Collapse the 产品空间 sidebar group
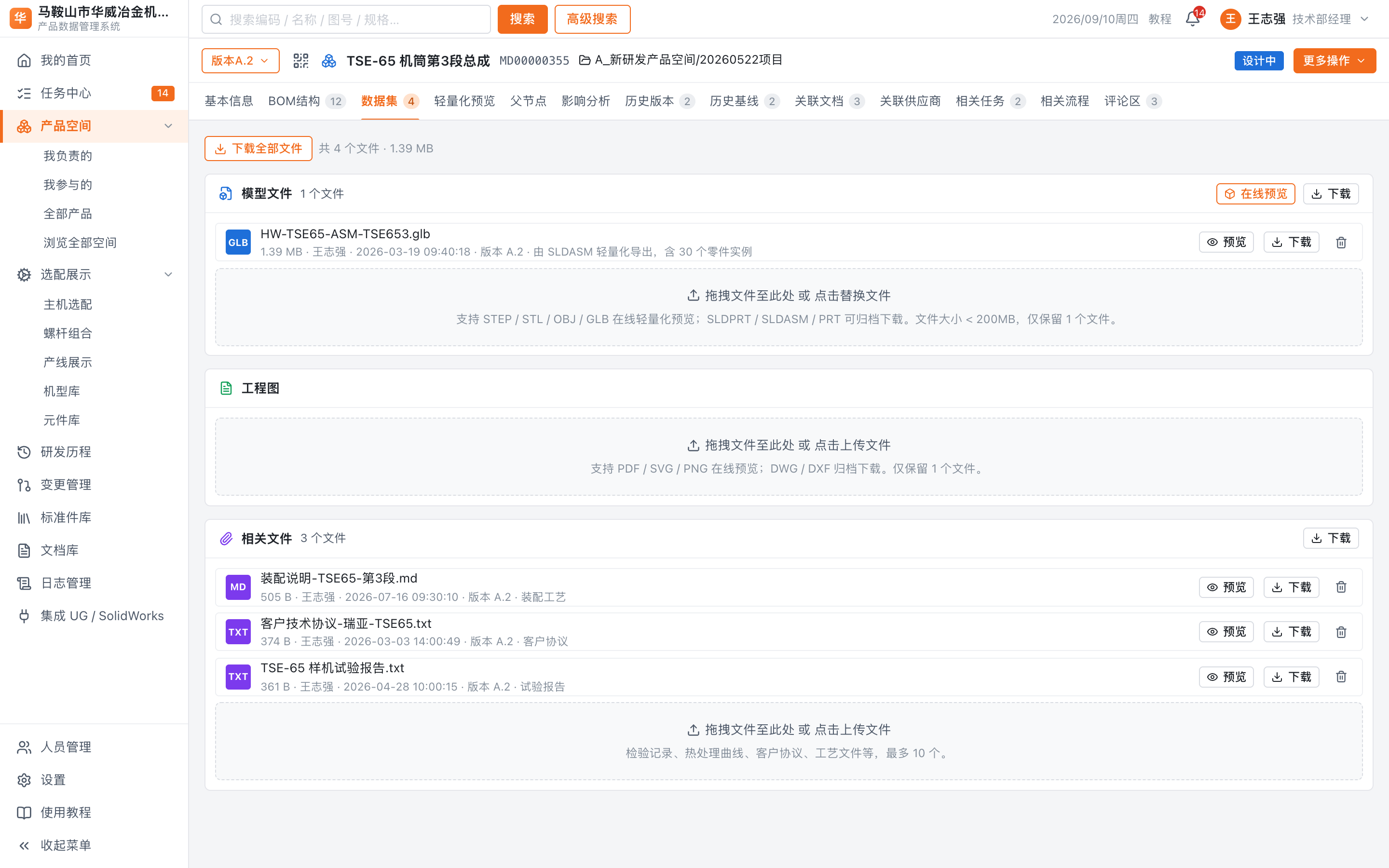 168,126
